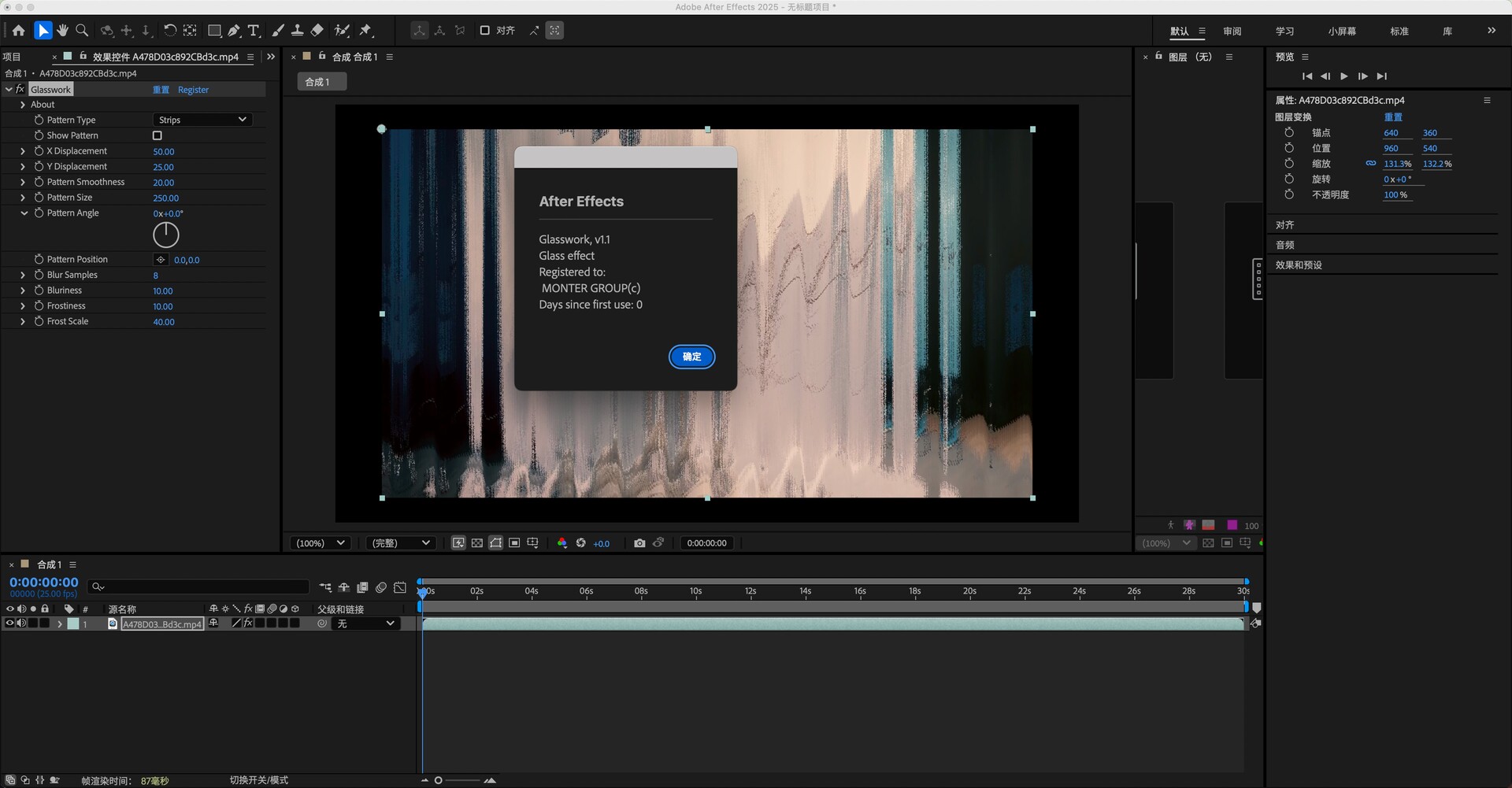Viewport: 1512px width, 788px height.
Task: Toggle transparency grid in composition viewer
Action: [x=477, y=543]
